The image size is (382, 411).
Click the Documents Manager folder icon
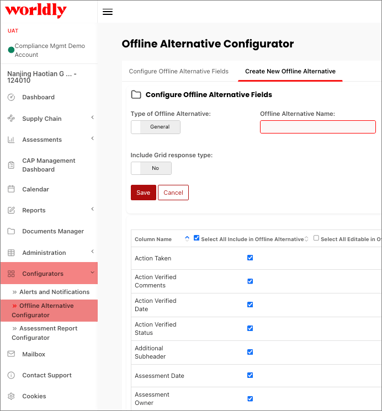11,231
